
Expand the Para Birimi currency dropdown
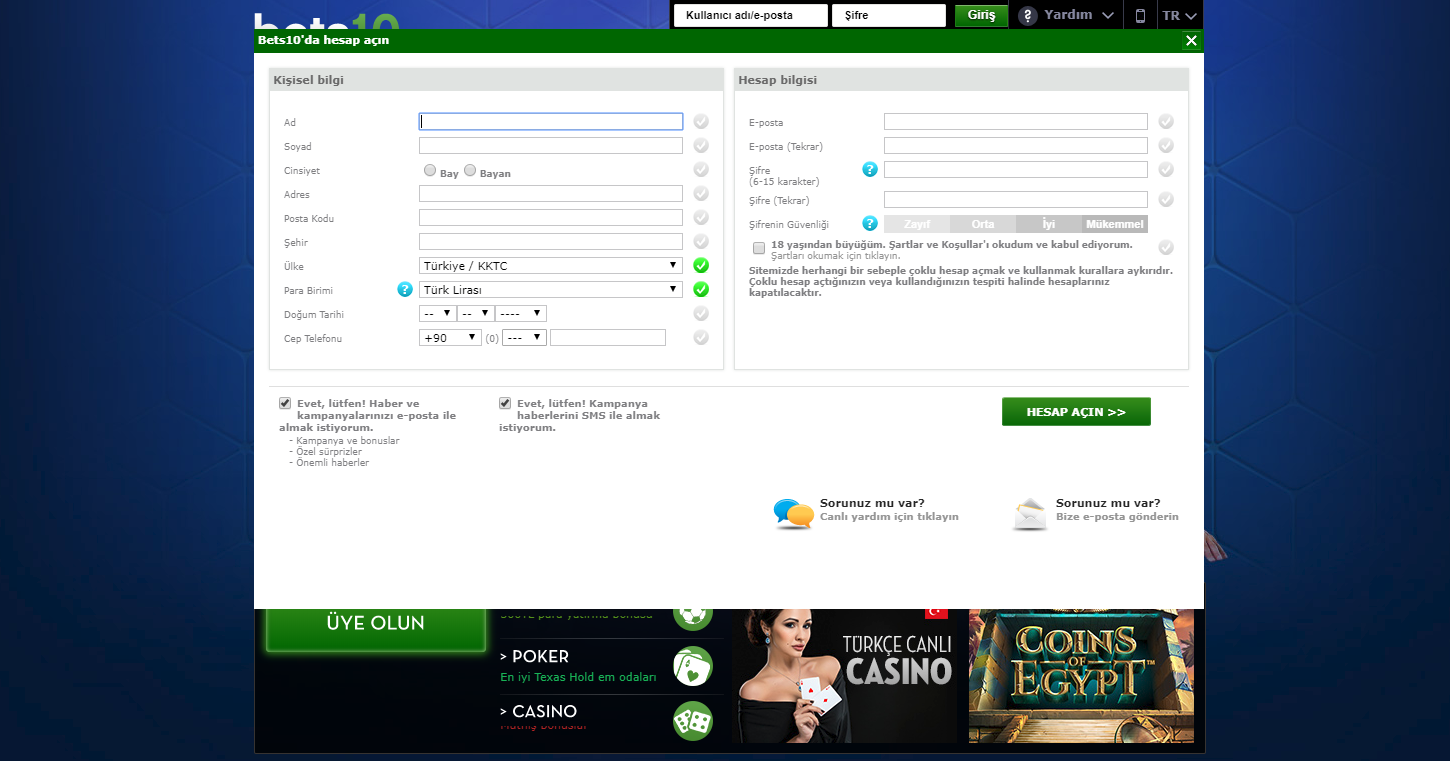(550, 290)
